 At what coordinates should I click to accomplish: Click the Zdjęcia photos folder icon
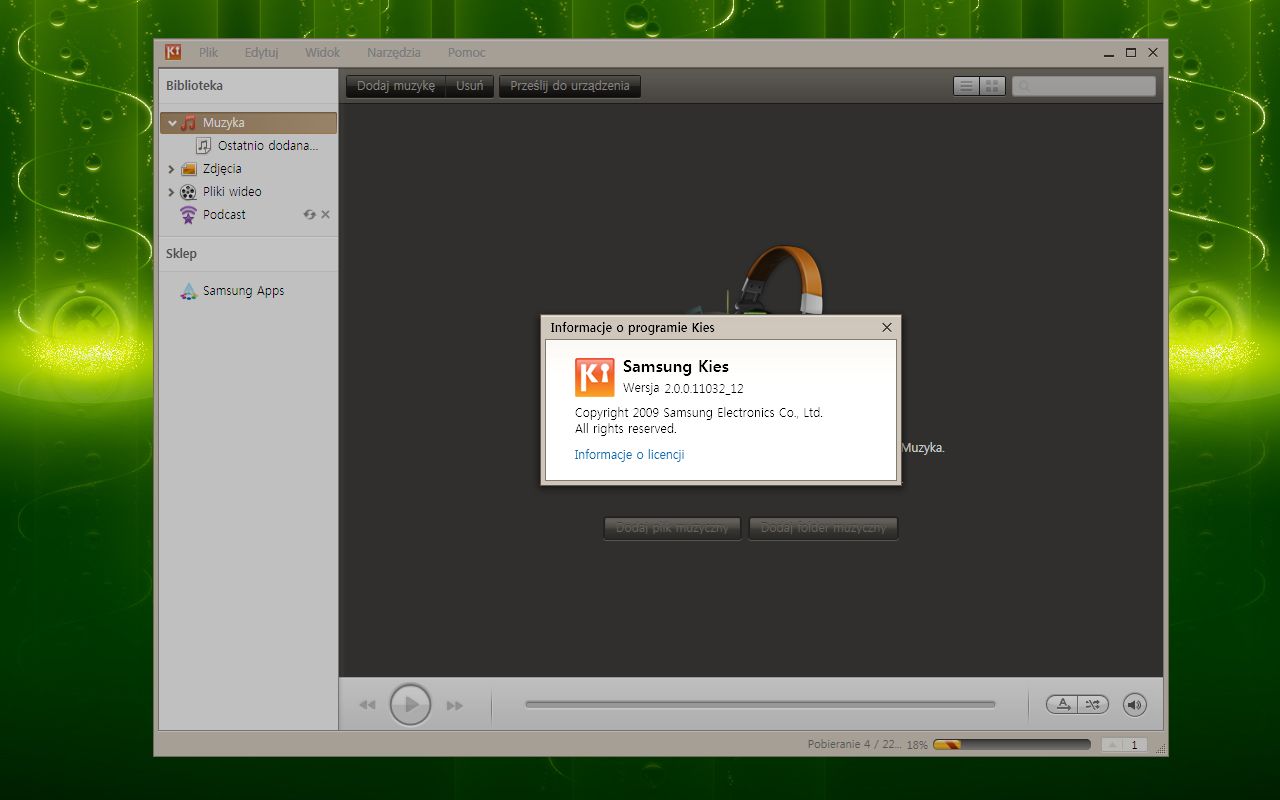tap(188, 169)
